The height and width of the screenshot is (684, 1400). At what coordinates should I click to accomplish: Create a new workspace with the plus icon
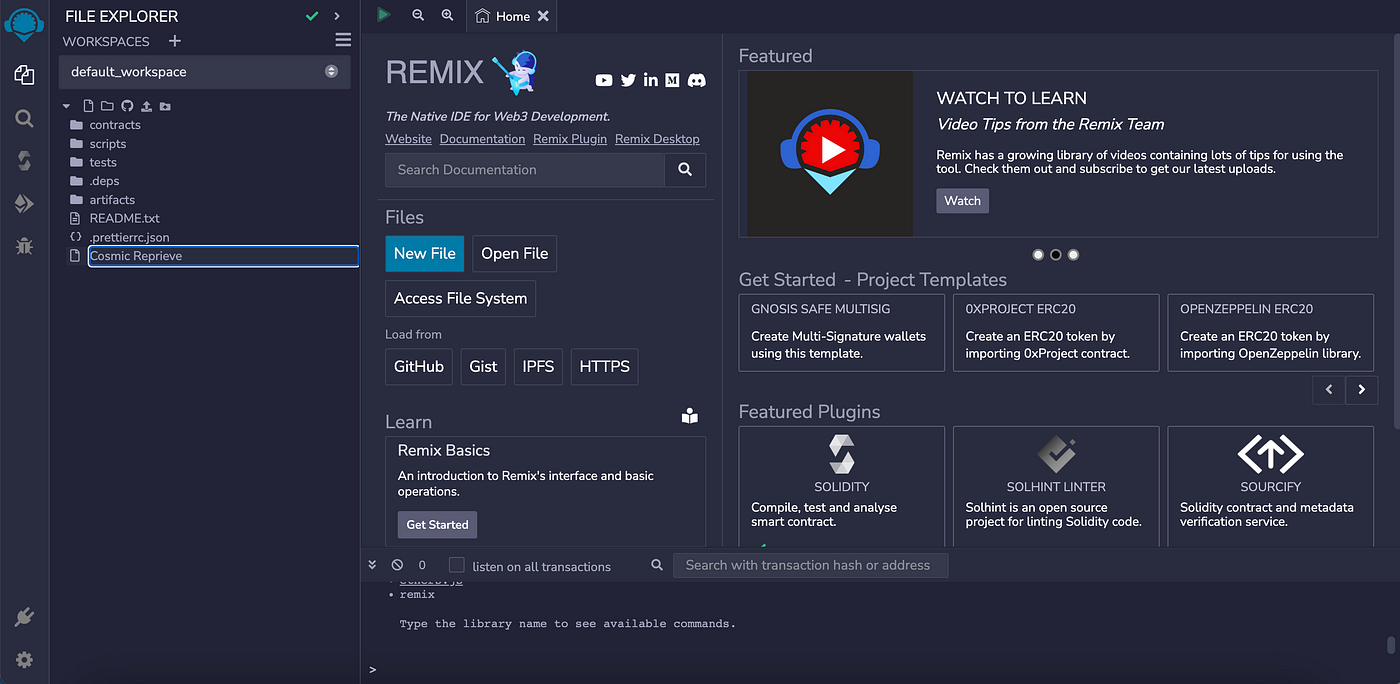[175, 41]
